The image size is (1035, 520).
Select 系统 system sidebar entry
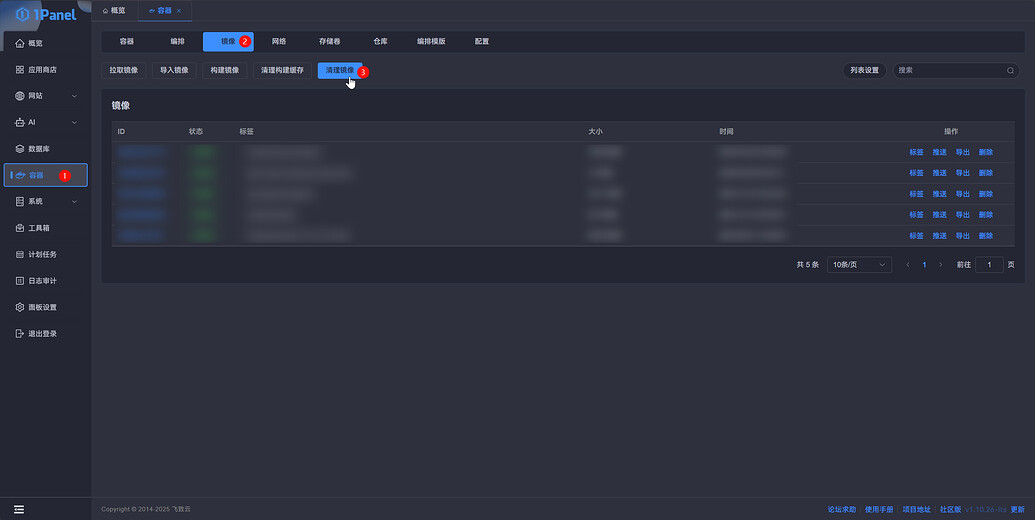tap(46, 201)
